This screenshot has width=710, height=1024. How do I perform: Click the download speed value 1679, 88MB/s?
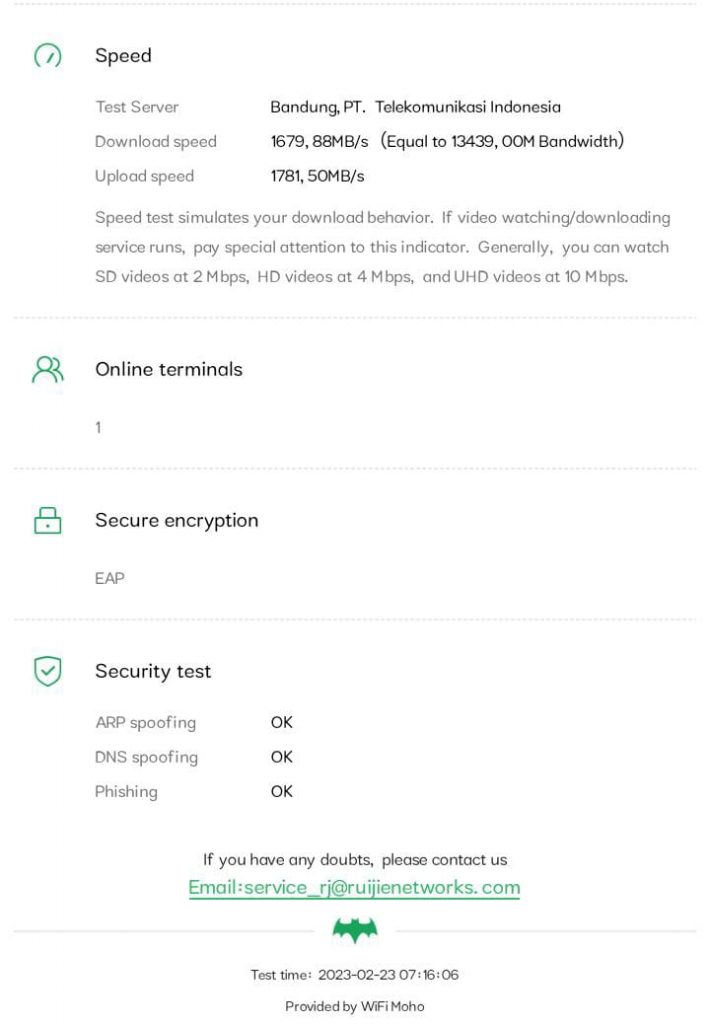tap(319, 141)
